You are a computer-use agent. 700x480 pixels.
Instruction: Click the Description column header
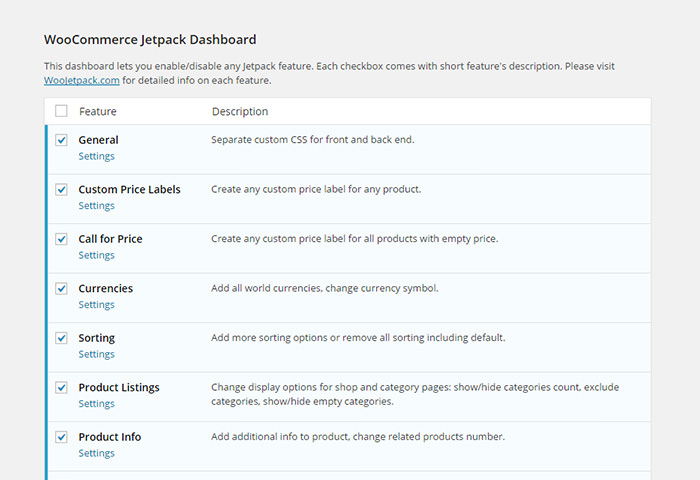[240, 111]
